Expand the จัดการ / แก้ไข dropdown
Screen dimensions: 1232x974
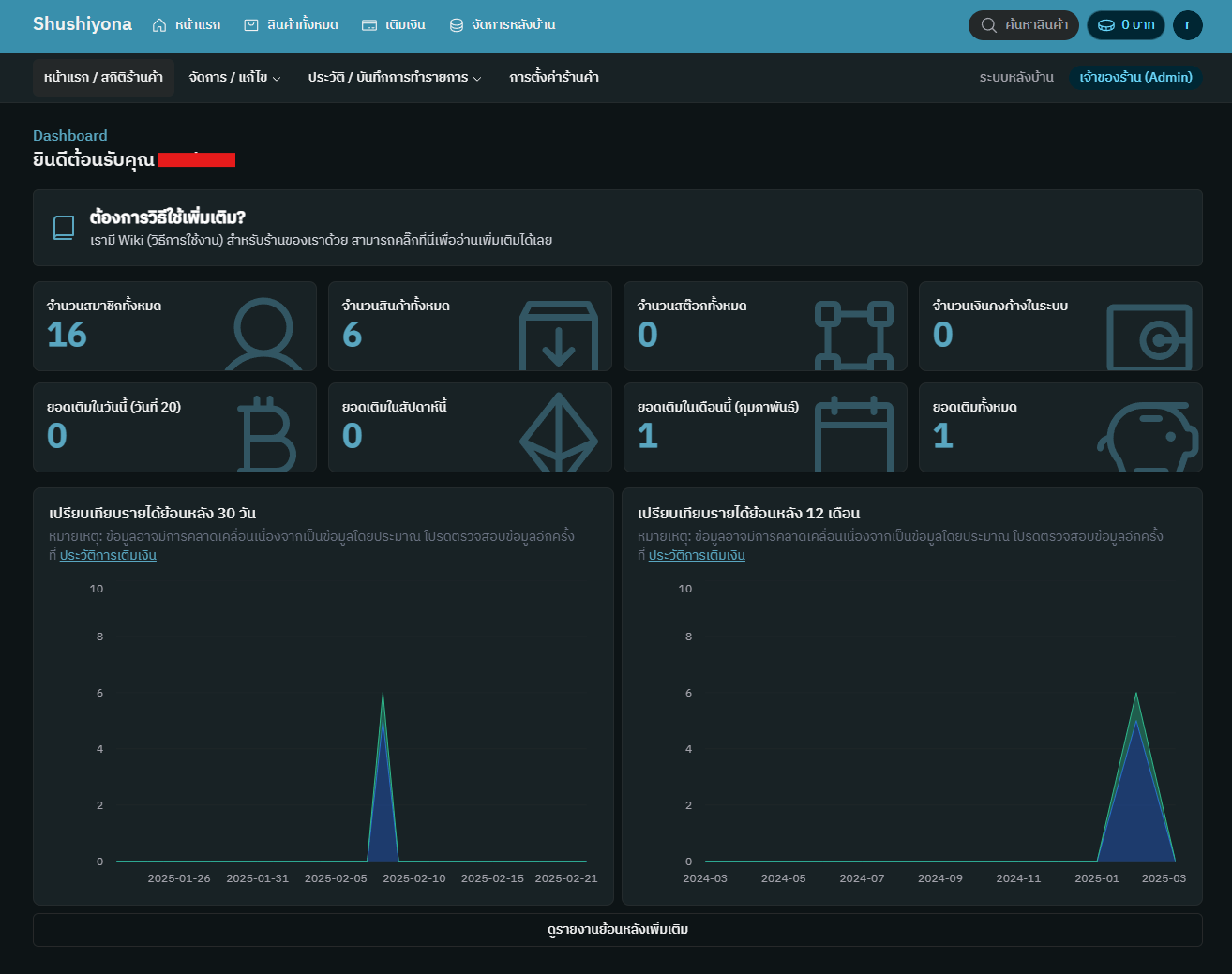[234, 78]
